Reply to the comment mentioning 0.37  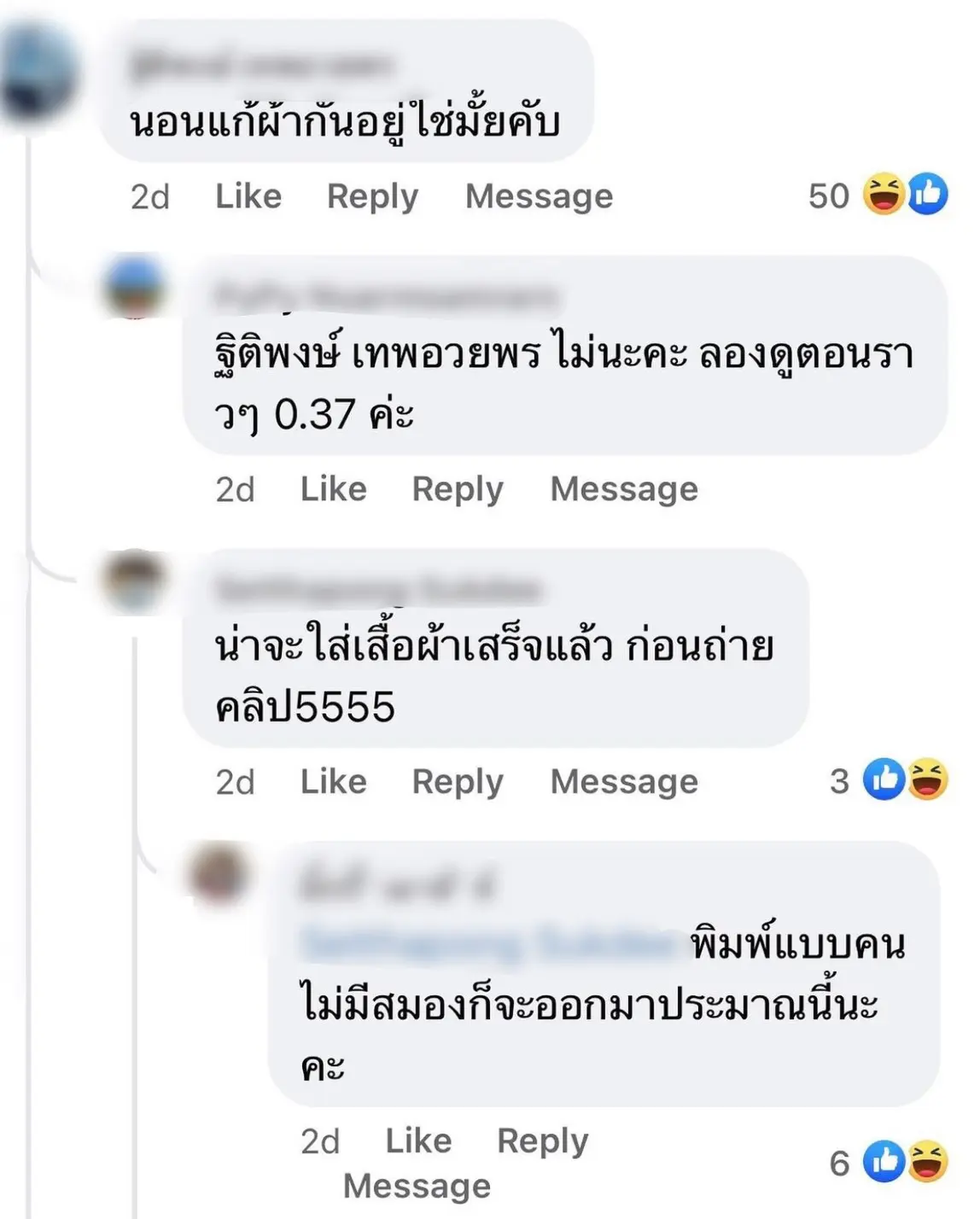[x=458, y=490]
